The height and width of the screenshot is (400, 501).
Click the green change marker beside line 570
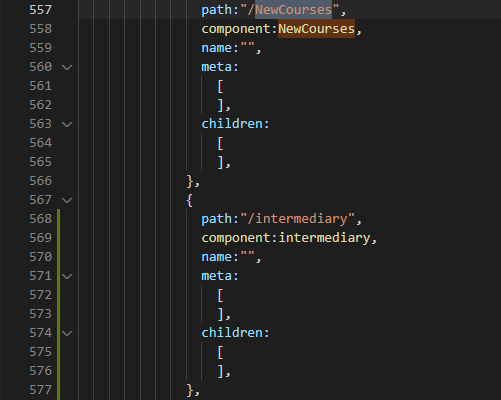pos(59,257)
